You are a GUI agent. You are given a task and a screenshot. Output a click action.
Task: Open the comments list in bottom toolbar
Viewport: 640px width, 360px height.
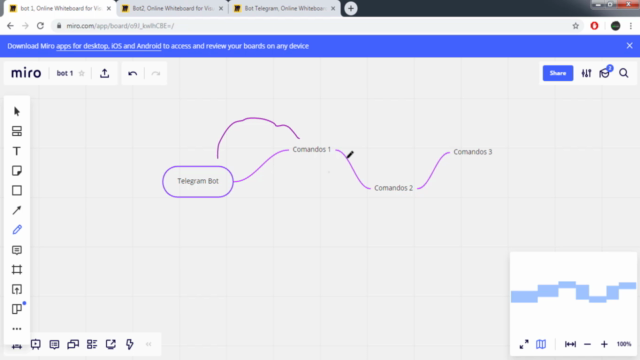pyautogui.click(x=54, y=344)
